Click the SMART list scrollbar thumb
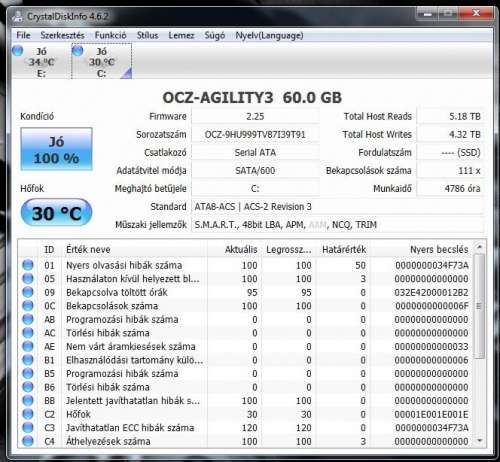 tap(479, 306)
